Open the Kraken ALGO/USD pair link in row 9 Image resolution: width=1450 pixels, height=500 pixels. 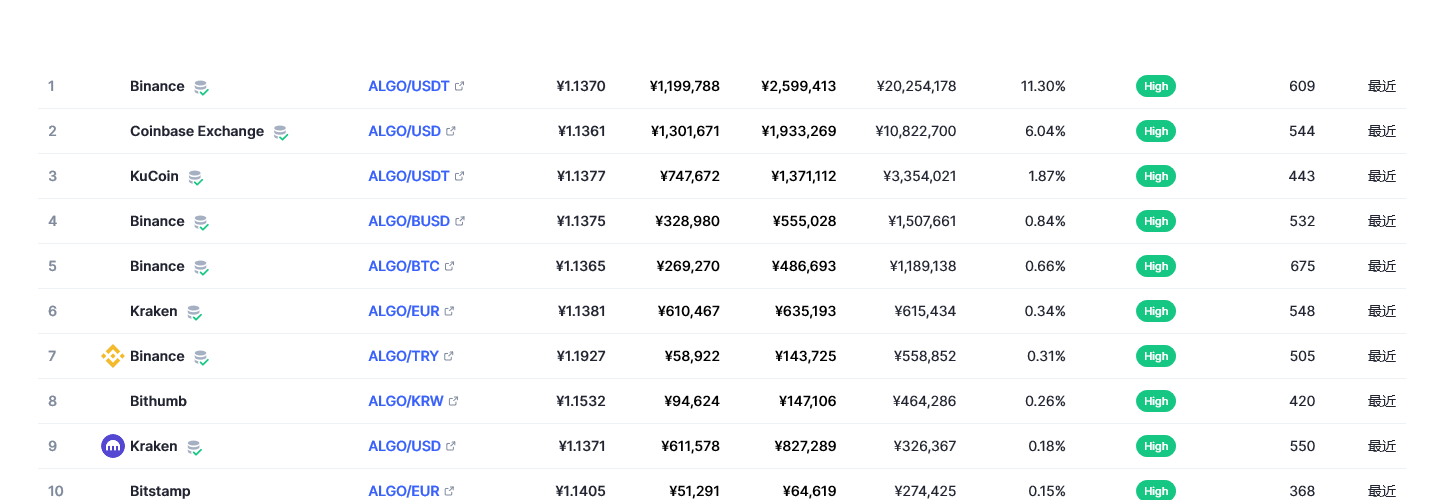pyautogui.click(x=405, y=446)
